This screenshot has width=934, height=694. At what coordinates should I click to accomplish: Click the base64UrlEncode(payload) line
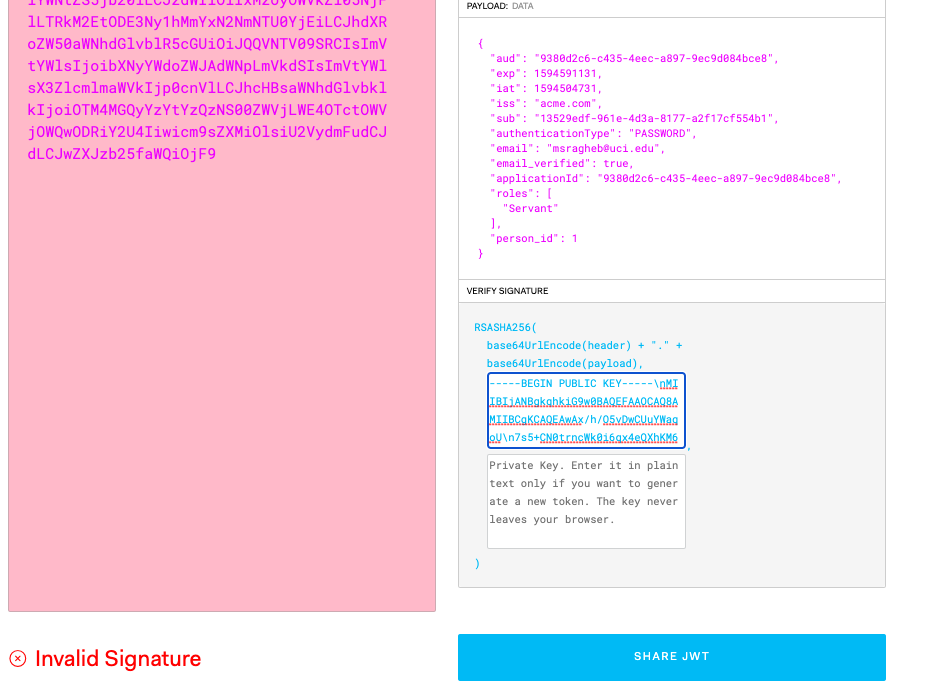point(565,363)
